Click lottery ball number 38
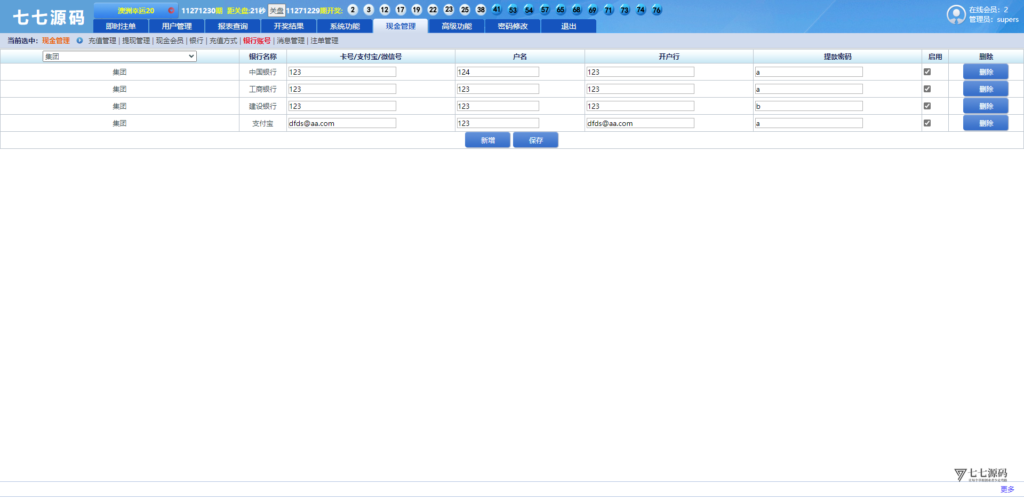The height and width of the screenshot is (500, 1024). tap(481, 10)
